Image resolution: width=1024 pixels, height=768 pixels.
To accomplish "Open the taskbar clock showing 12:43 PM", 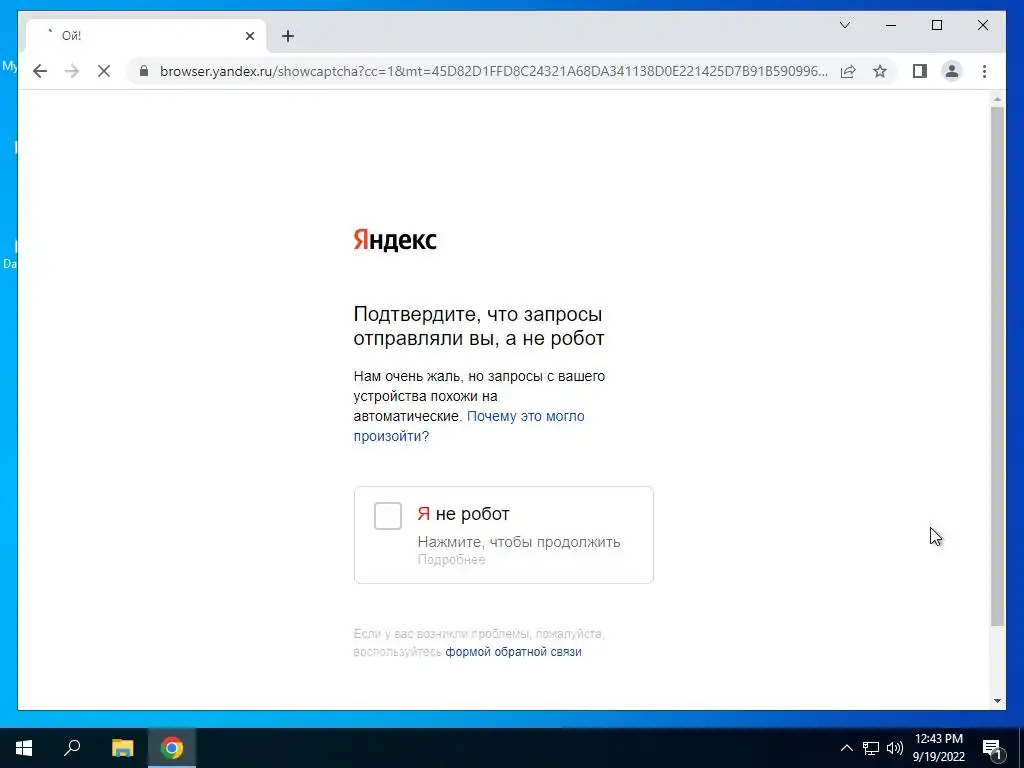I will pos(938,748).
